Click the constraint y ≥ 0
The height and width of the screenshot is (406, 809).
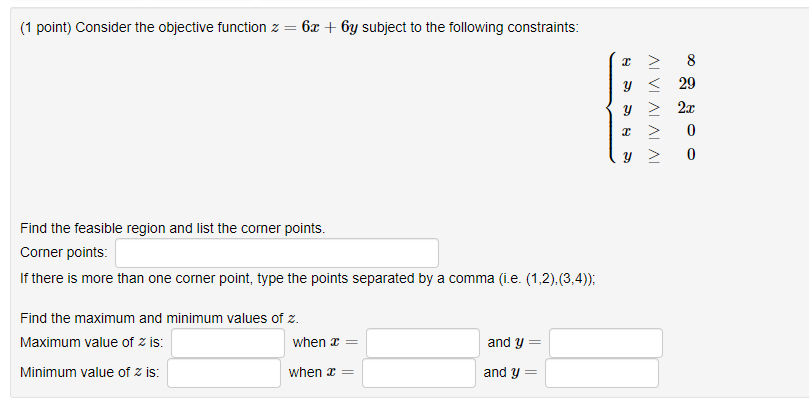[x=658, y=154]
